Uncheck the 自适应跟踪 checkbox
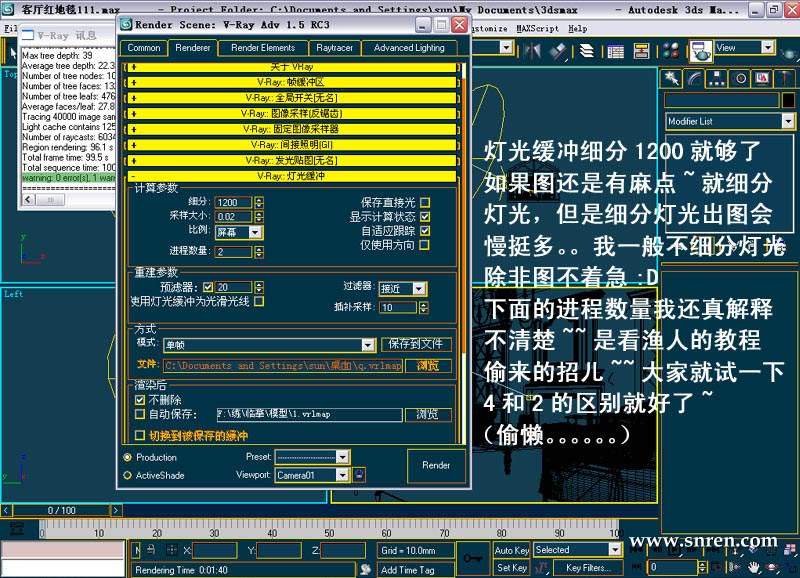 424,231
